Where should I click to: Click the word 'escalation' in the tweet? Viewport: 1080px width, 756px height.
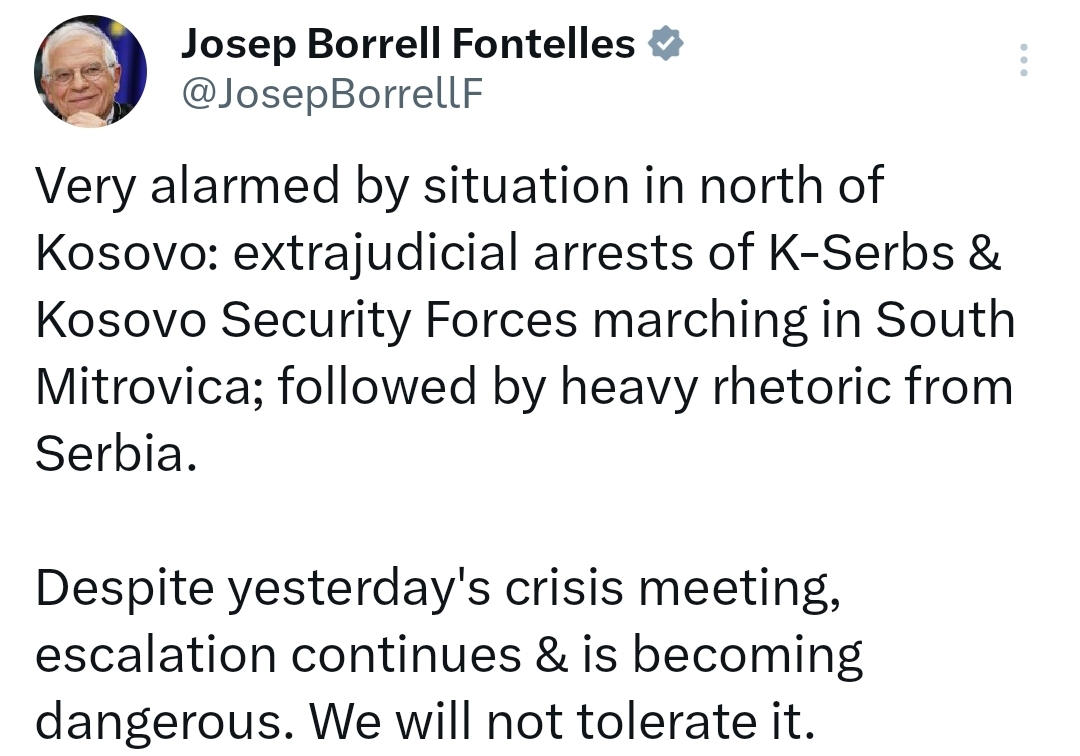(x=156, y=654)
